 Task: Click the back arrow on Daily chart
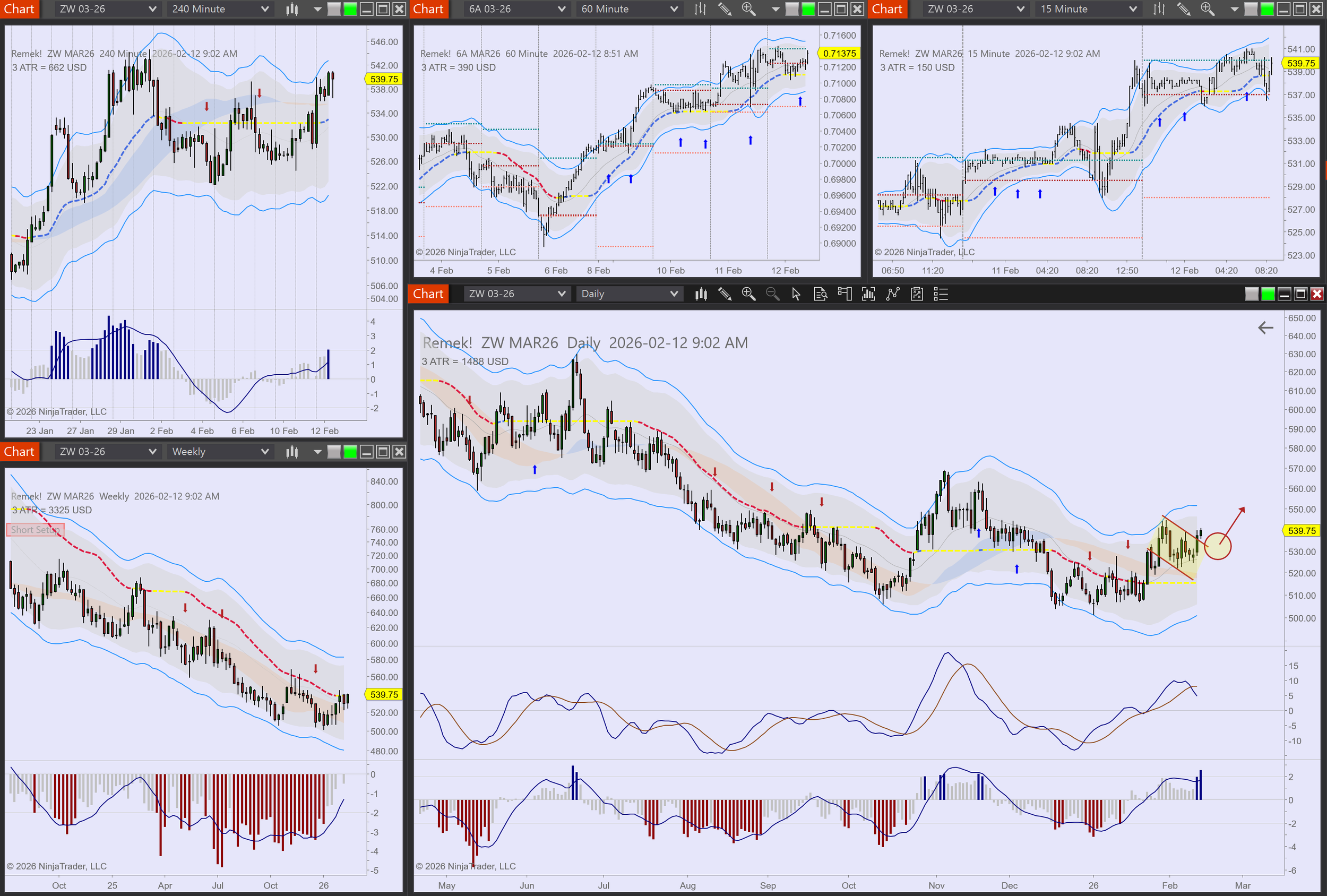(x=1265, y=328)
